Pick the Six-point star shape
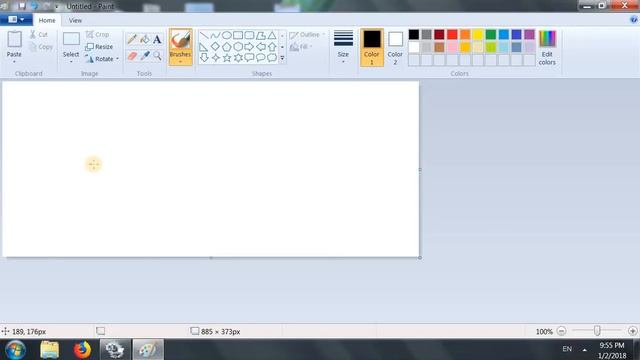Image resolution: width=640 pixels, height=360 pixels. (238, 58)
